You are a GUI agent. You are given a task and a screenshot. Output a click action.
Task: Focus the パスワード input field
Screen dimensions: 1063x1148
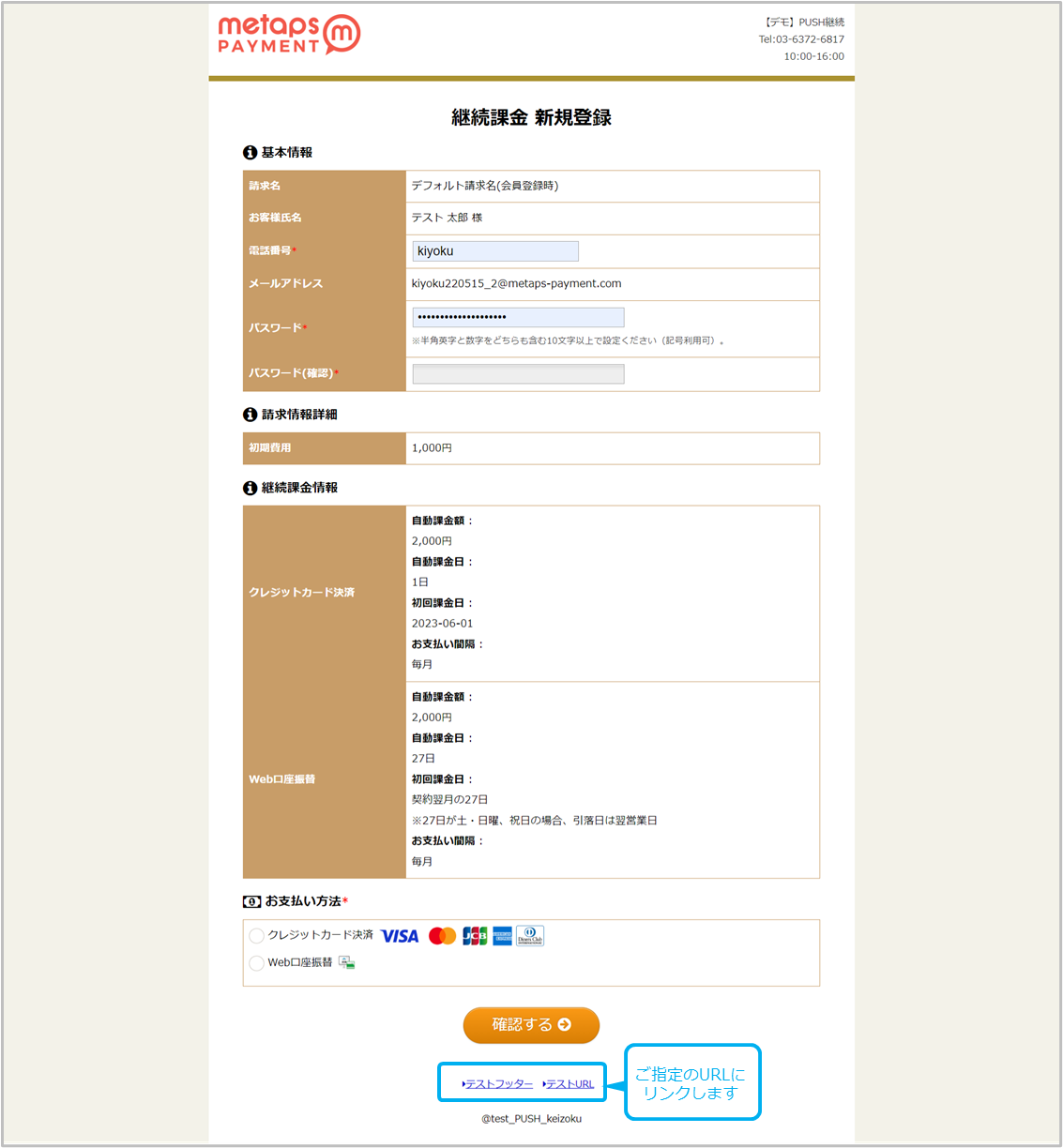(x=518, y=317)
